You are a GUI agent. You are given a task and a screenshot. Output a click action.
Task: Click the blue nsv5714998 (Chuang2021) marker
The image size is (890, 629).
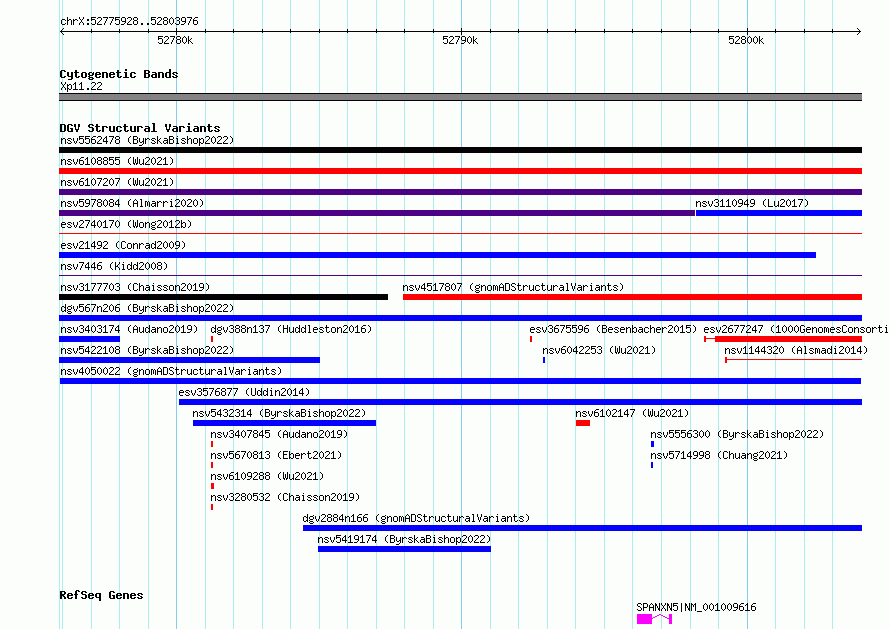652,465
